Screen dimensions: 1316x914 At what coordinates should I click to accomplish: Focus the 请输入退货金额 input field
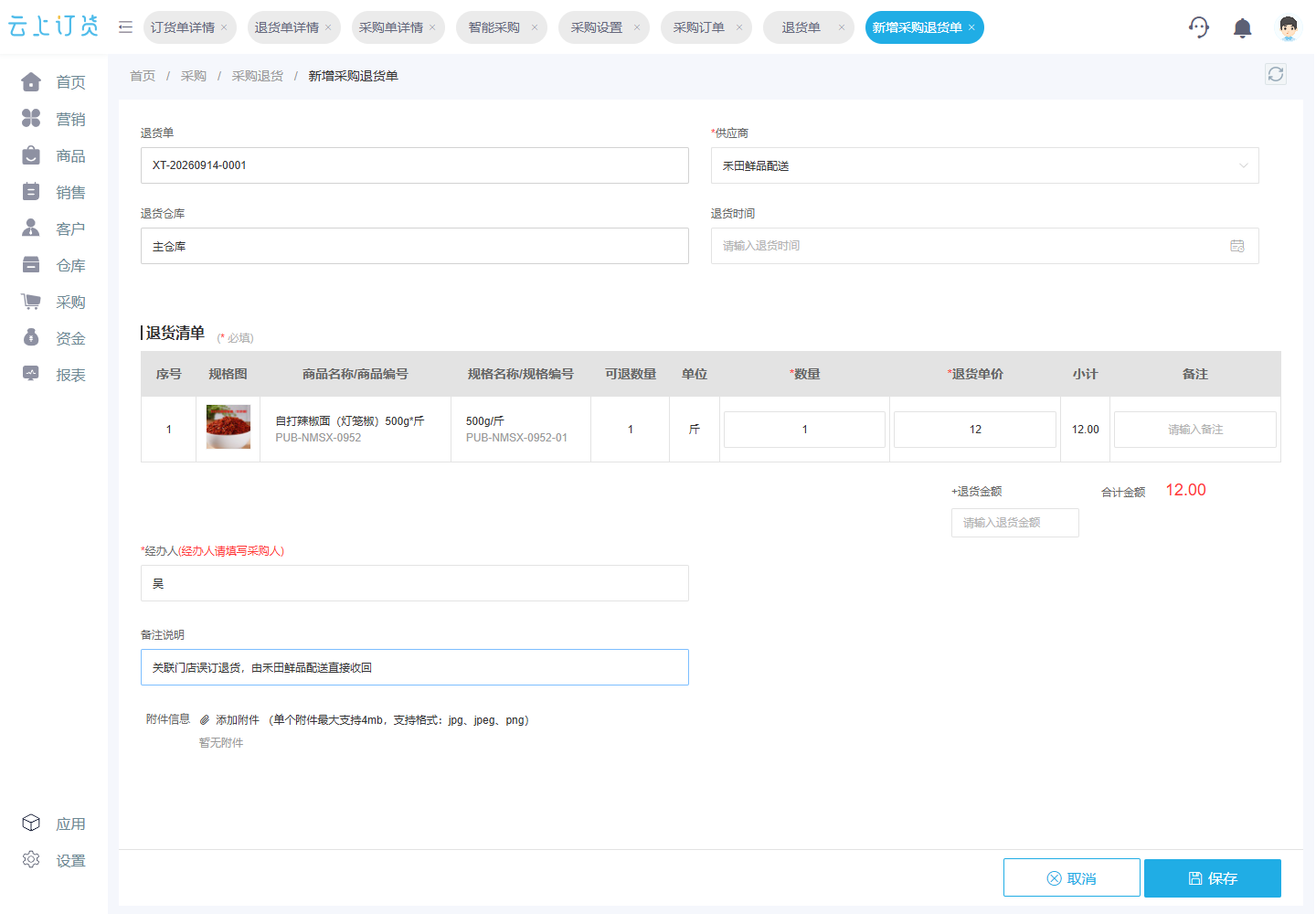pyautogui.click(x=1014, y=523)
